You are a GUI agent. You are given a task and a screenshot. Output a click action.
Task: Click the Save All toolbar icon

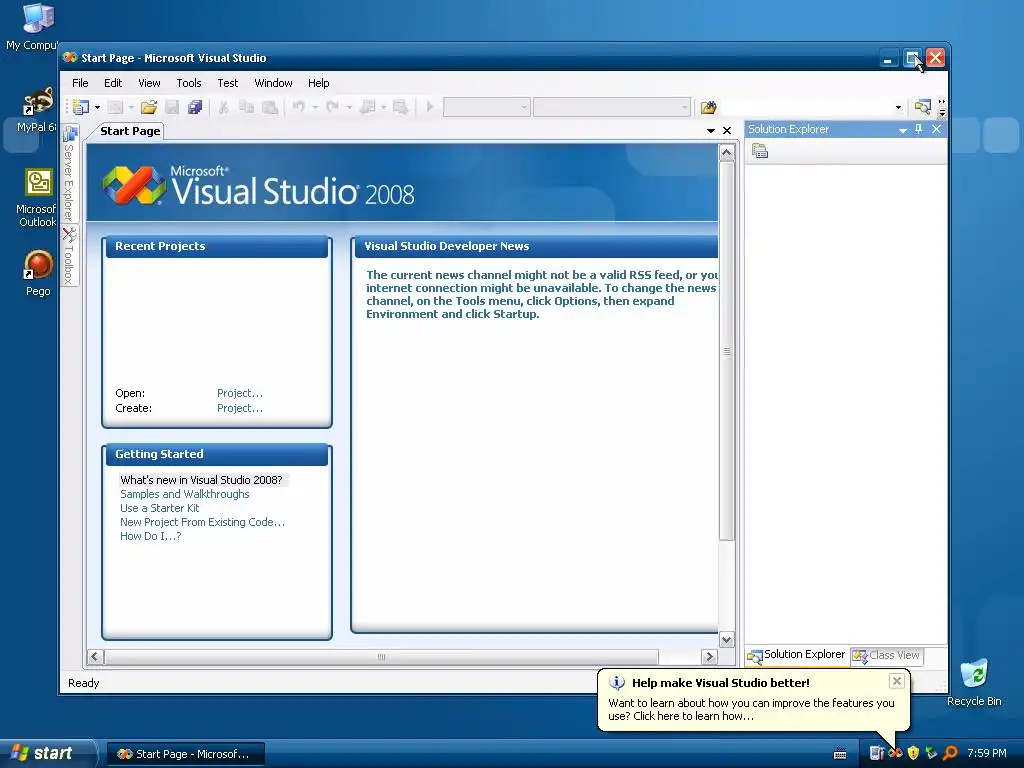[195, 107]
